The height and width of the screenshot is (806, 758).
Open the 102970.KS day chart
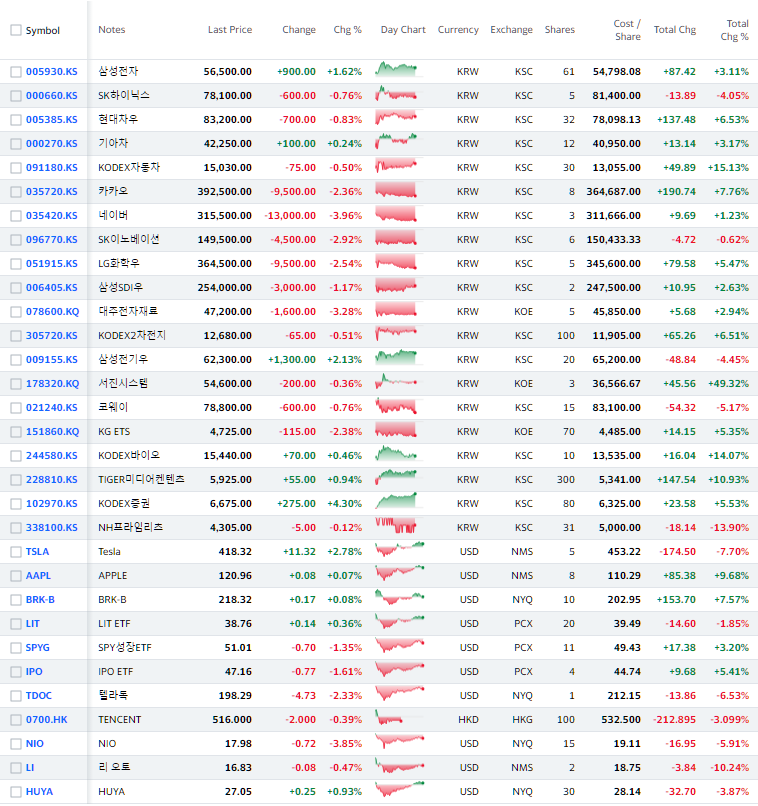coord(399,502)
